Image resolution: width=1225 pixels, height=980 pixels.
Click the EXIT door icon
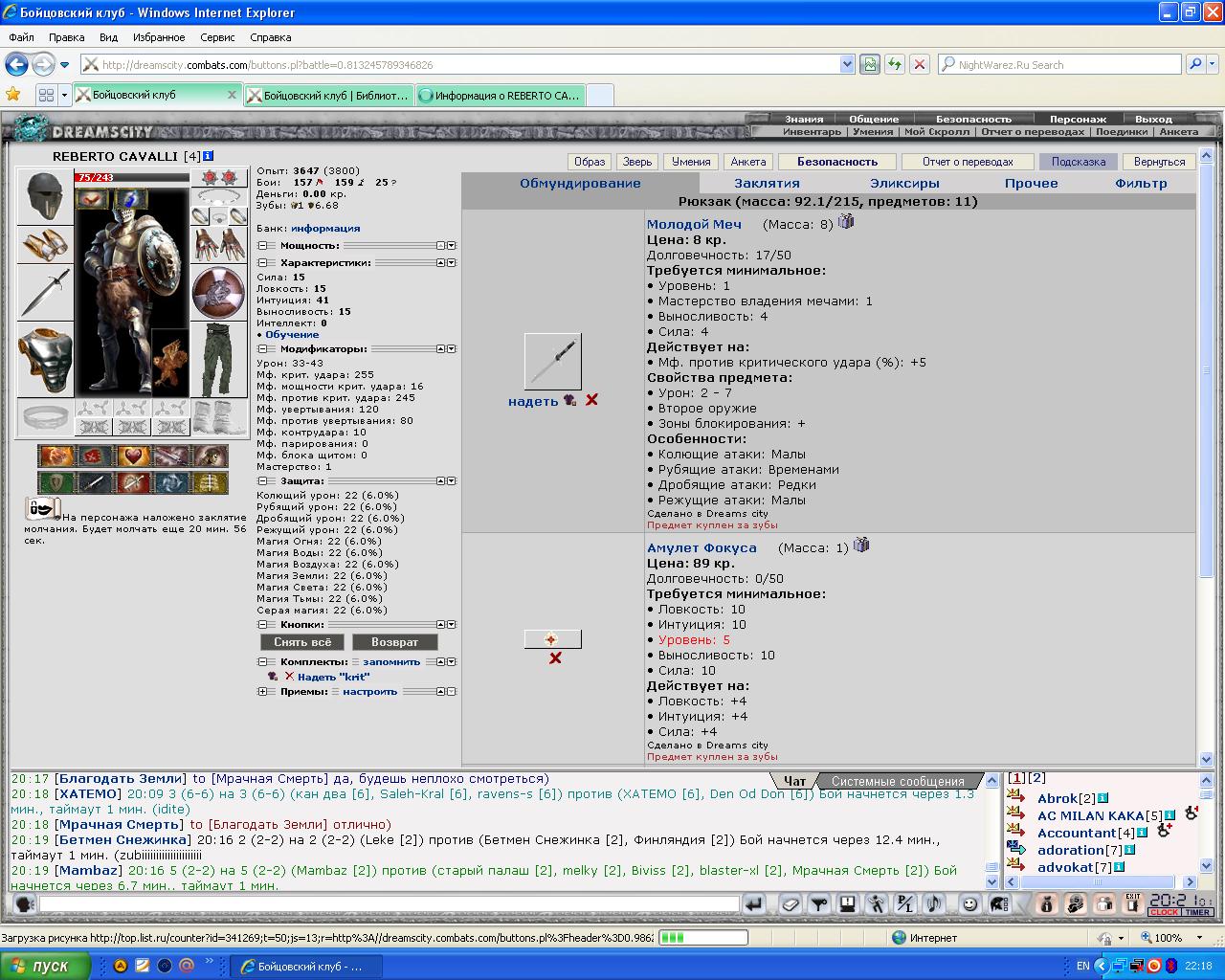pos(1133,903)
